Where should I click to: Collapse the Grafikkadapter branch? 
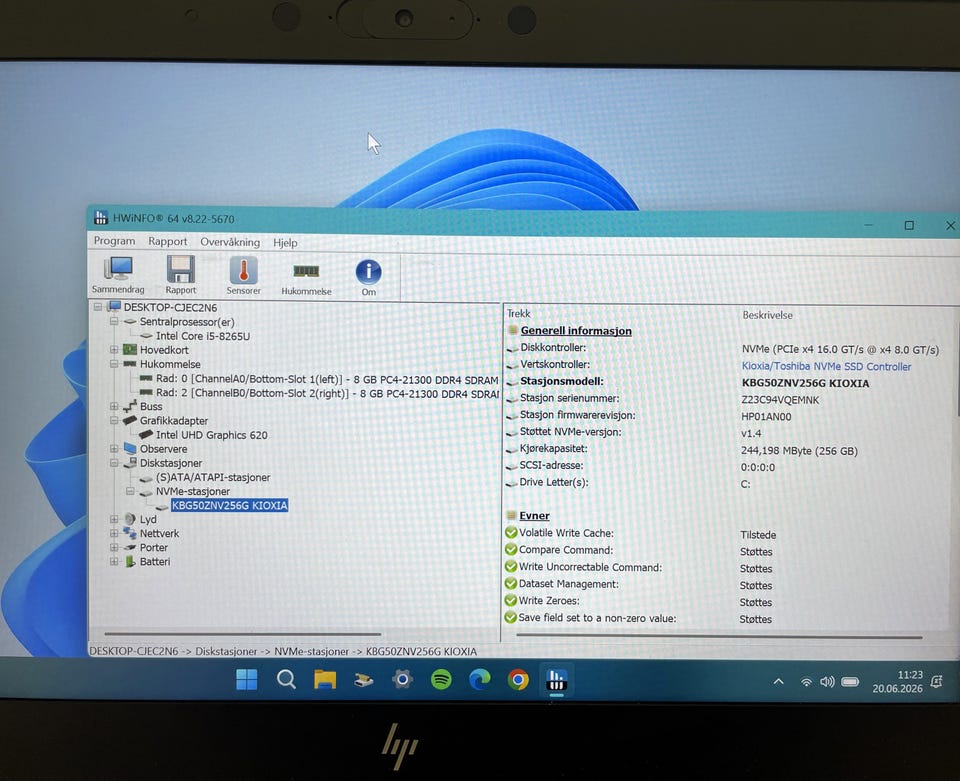tap(114, 420)
